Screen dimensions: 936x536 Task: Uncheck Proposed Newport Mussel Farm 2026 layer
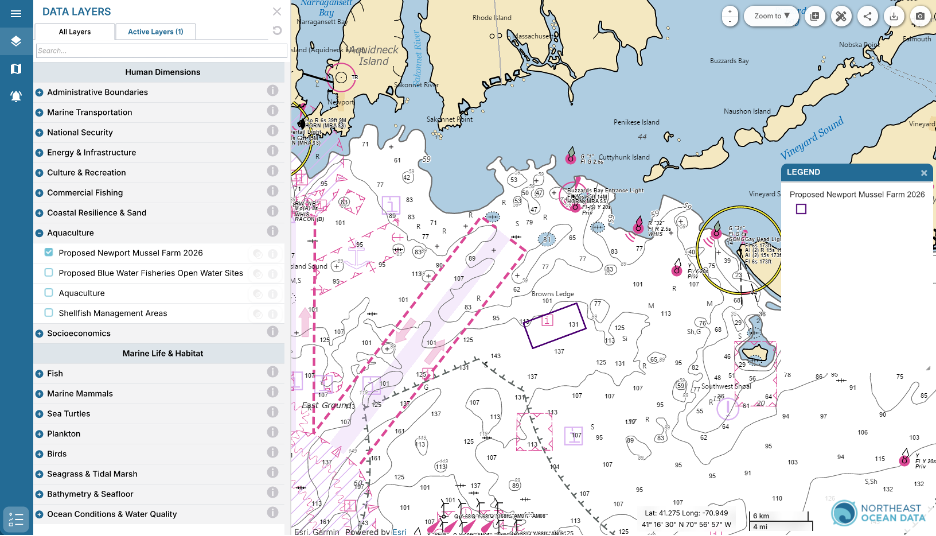click(x=49, y=252)
